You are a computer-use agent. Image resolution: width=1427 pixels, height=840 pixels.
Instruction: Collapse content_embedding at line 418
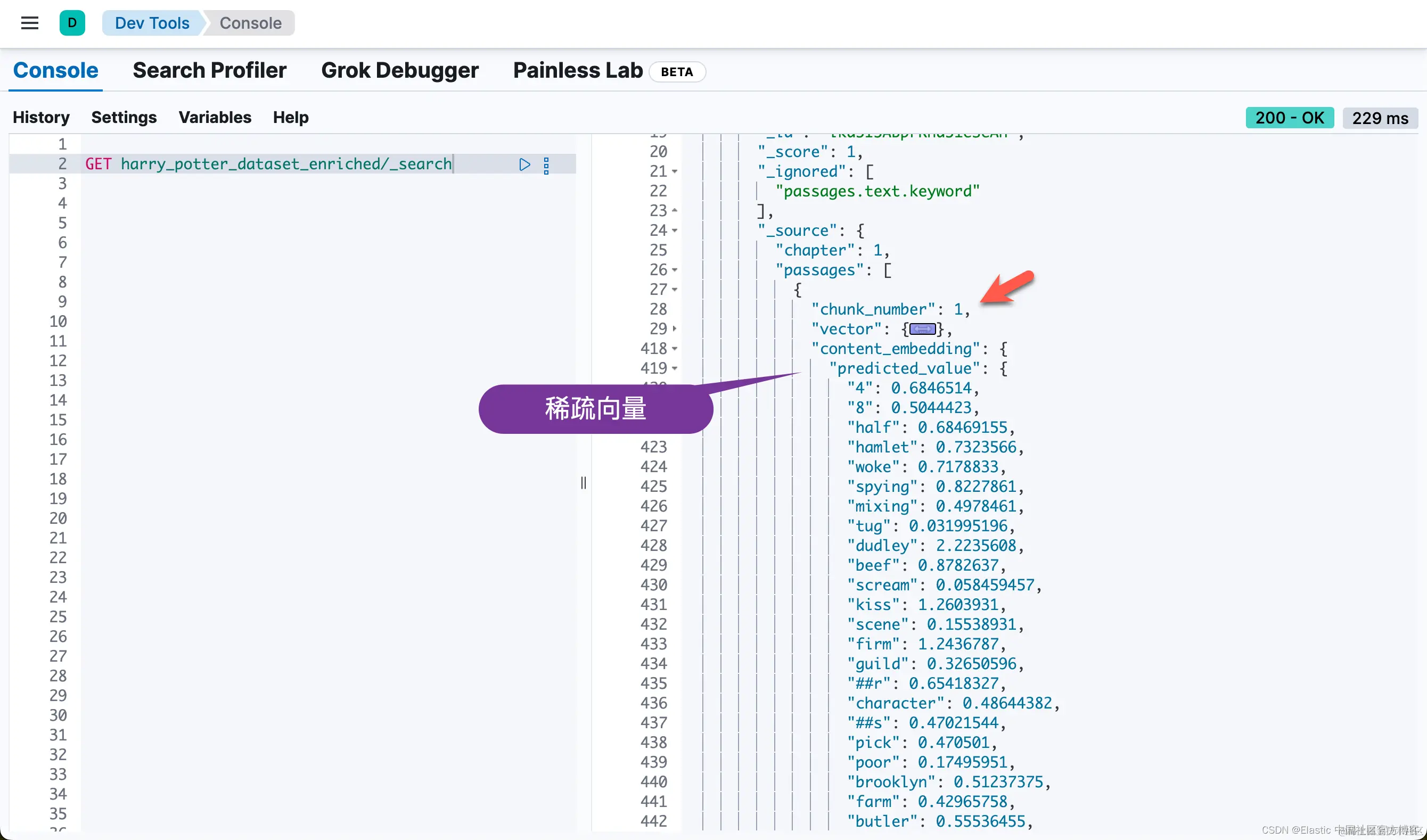[675, 349]
